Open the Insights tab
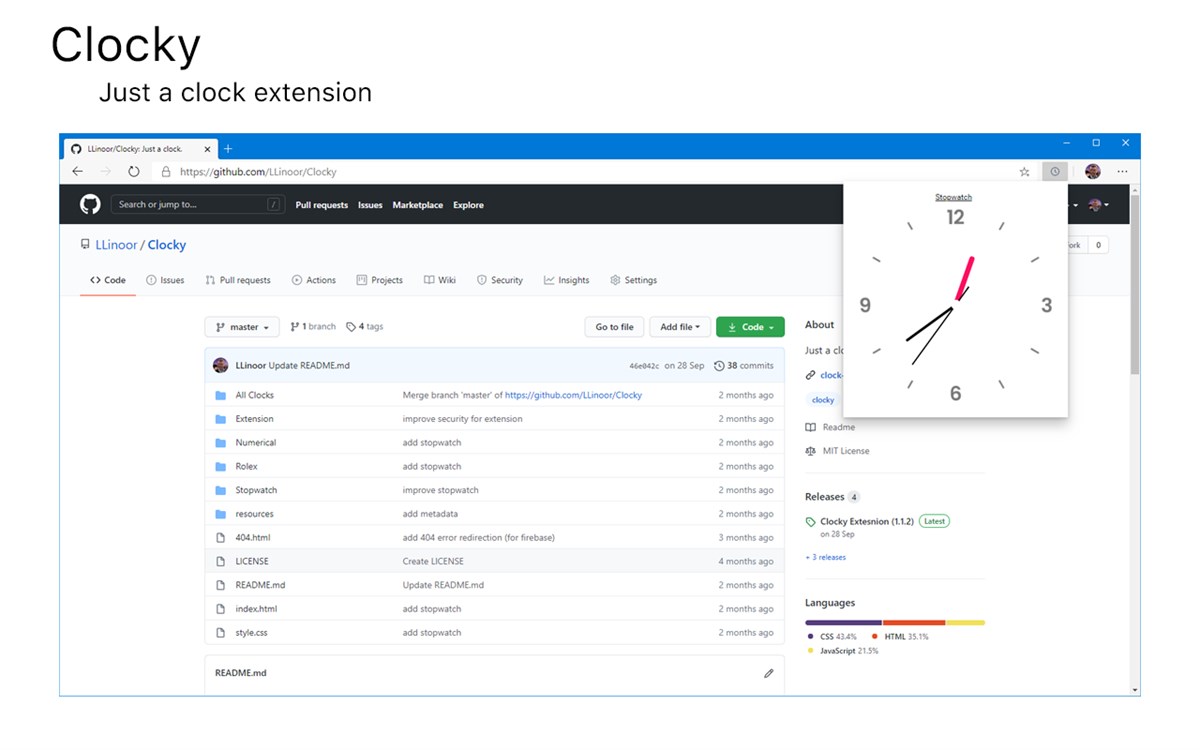 [567, 280]
